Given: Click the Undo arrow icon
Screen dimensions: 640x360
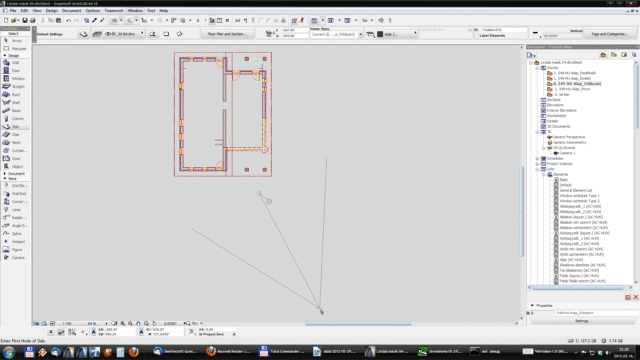Looking at the screenshot, I should point(68,20).
